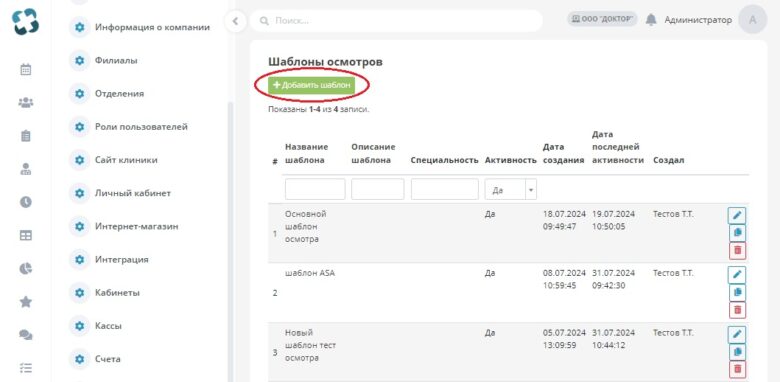Open the patients group icon
Viewport: 780px width, 382px height.
(25, 103)
